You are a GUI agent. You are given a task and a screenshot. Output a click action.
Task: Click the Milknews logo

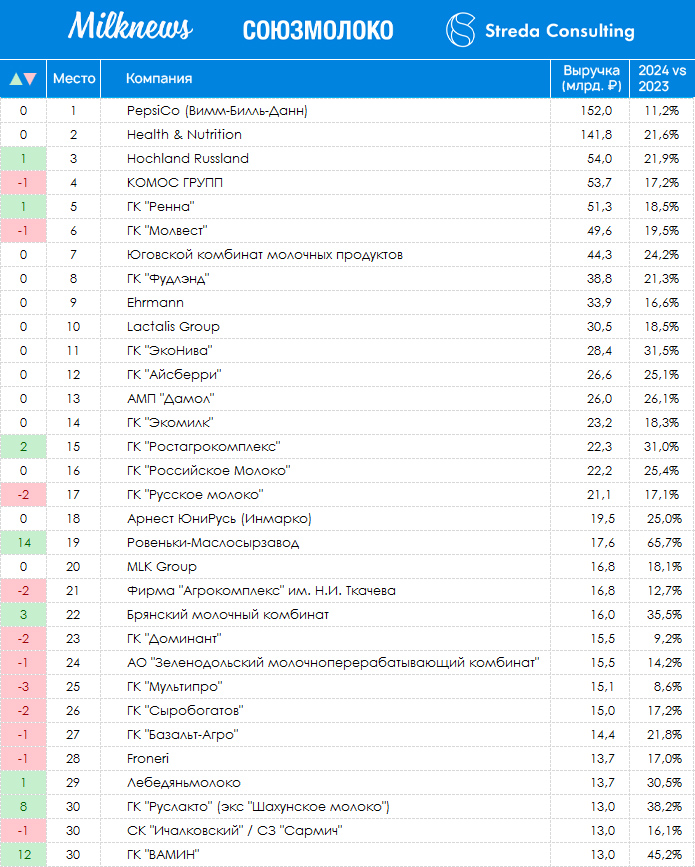[130, 26]
